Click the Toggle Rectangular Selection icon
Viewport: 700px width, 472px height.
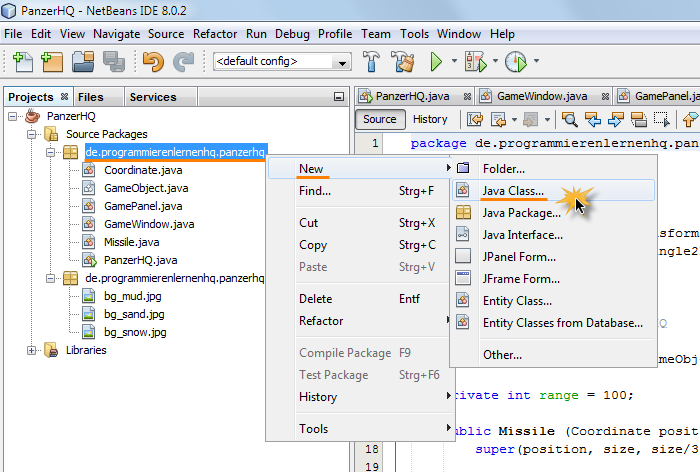tap(662, 119)
